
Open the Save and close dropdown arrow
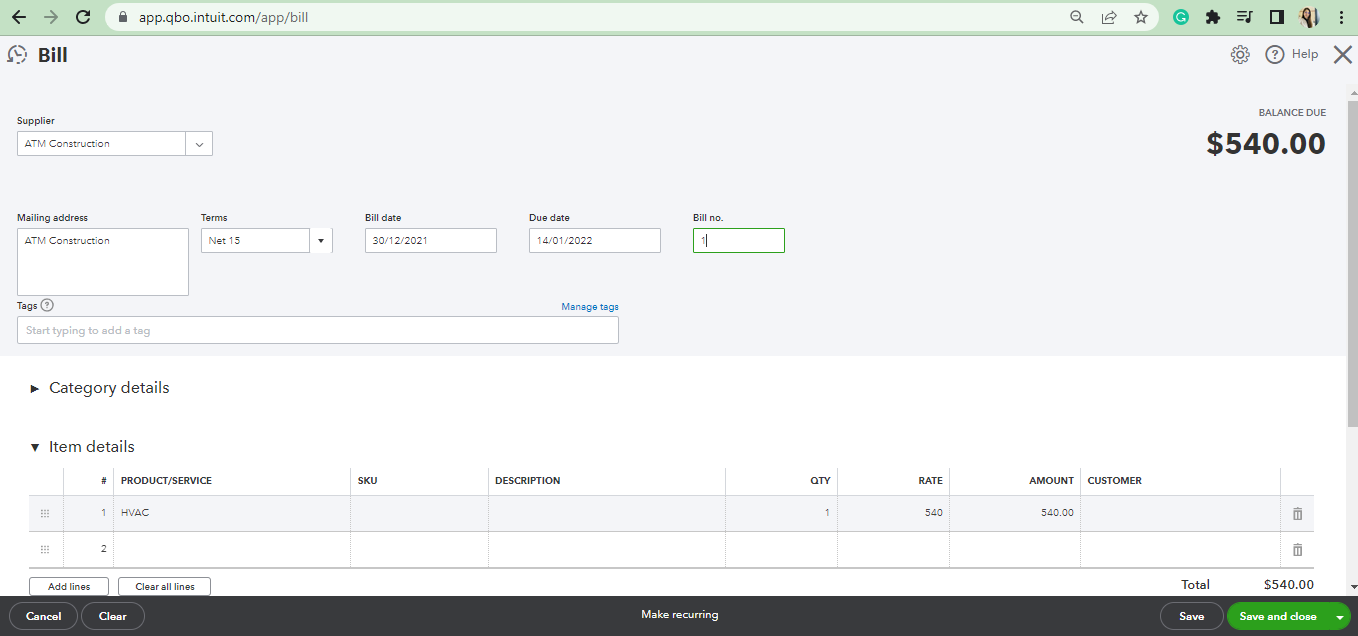pos(1340,617)
